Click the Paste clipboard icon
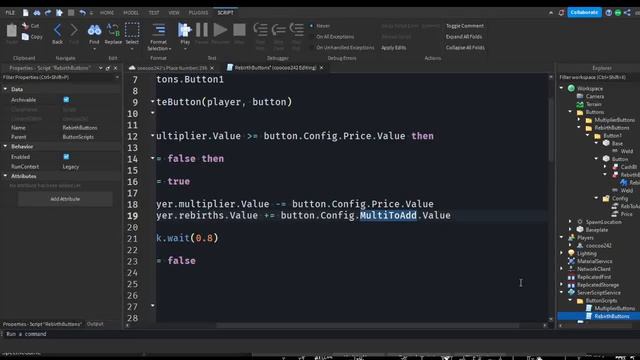640x360 pixels. (x=12, y=31)
